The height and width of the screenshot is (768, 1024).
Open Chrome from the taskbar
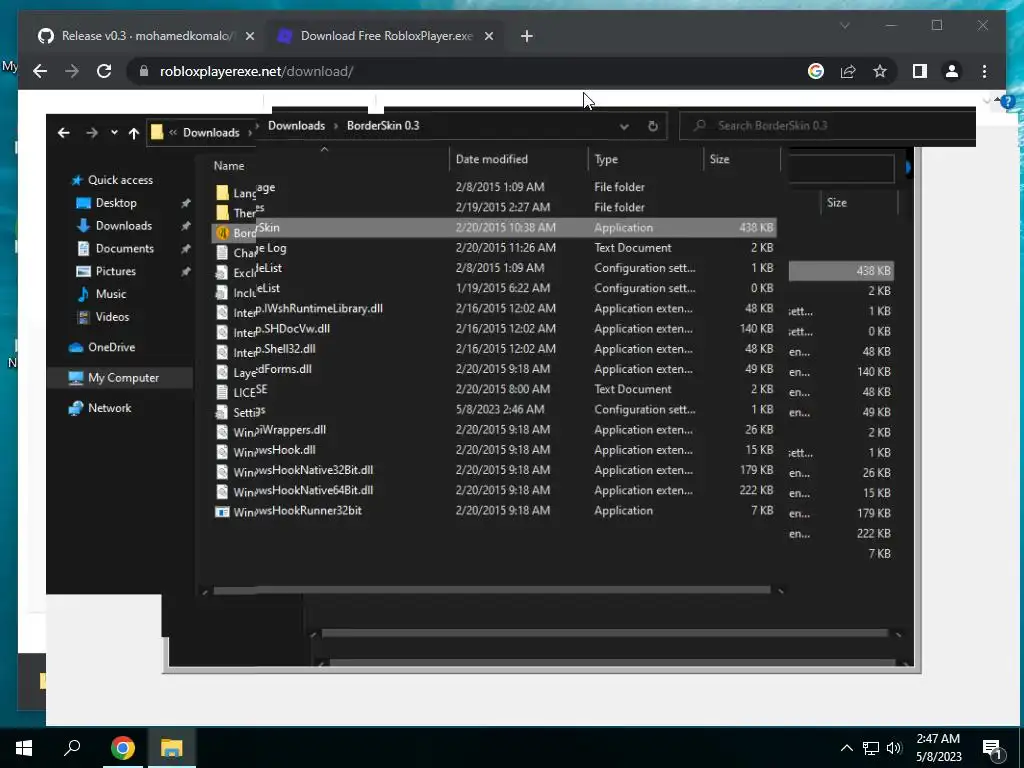pyautogui.click(x=122, y=747)
